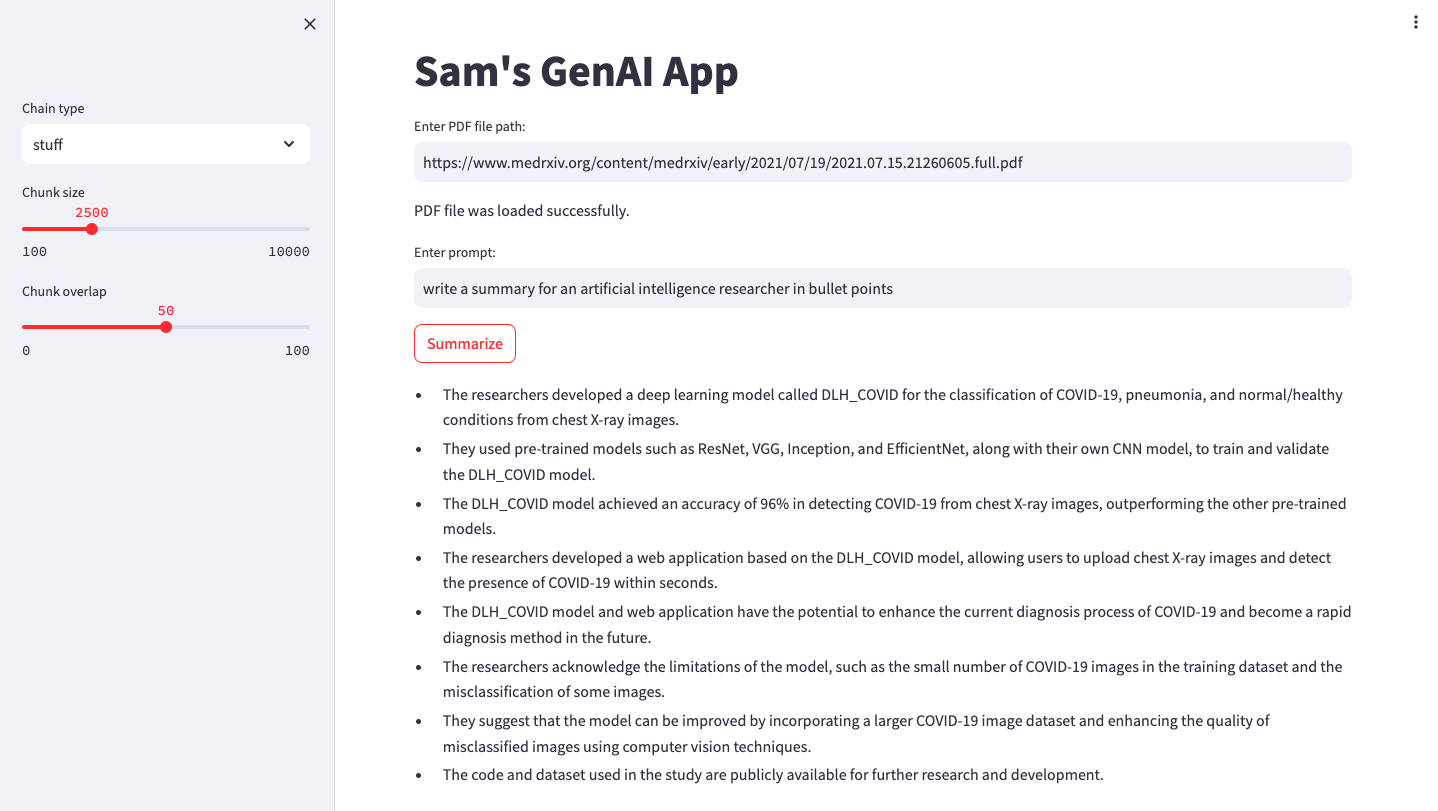Close the sidebar with the X icon
Screen dimensions: 1438x811
(310, 24)
